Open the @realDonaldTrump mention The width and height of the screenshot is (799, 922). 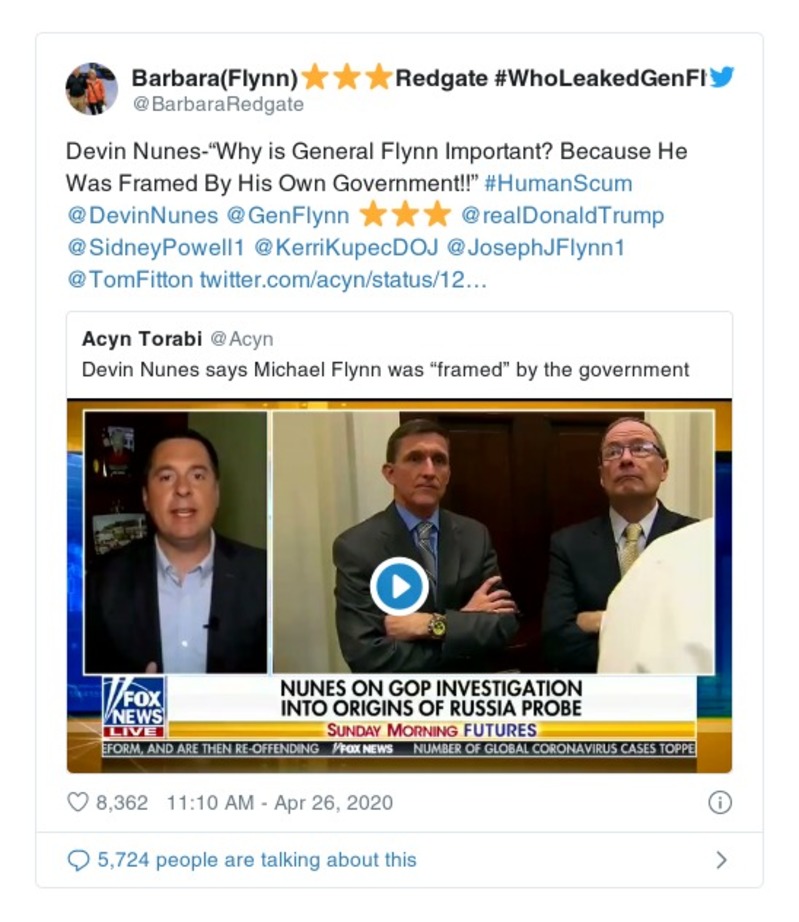click(562, 215)
